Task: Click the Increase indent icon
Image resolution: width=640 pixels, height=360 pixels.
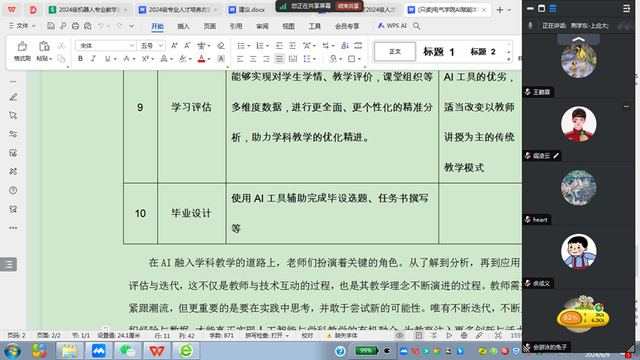Action: pyautogui.click(x=292, y=46)
